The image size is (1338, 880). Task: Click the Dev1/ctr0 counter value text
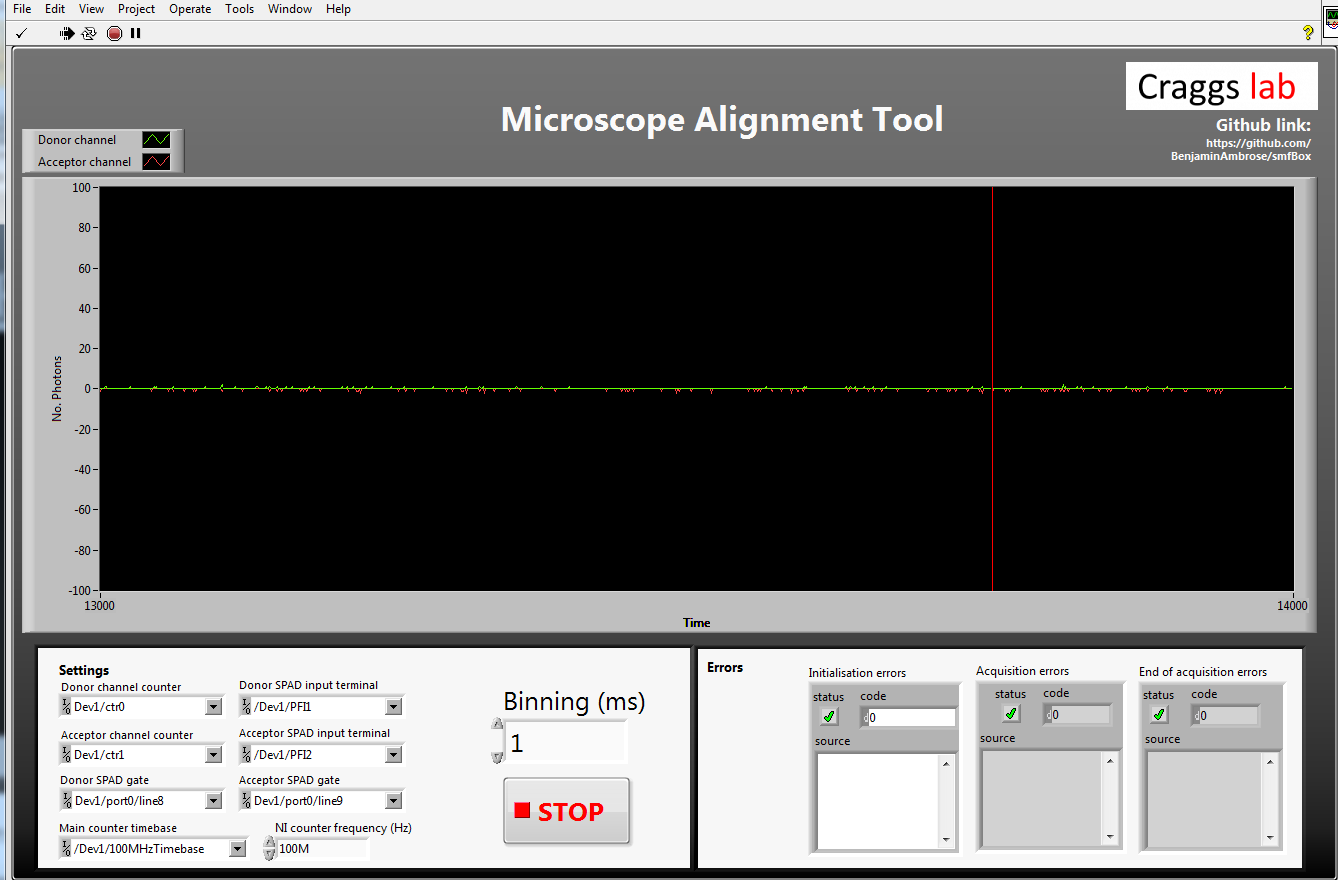[x=99, y=707]
